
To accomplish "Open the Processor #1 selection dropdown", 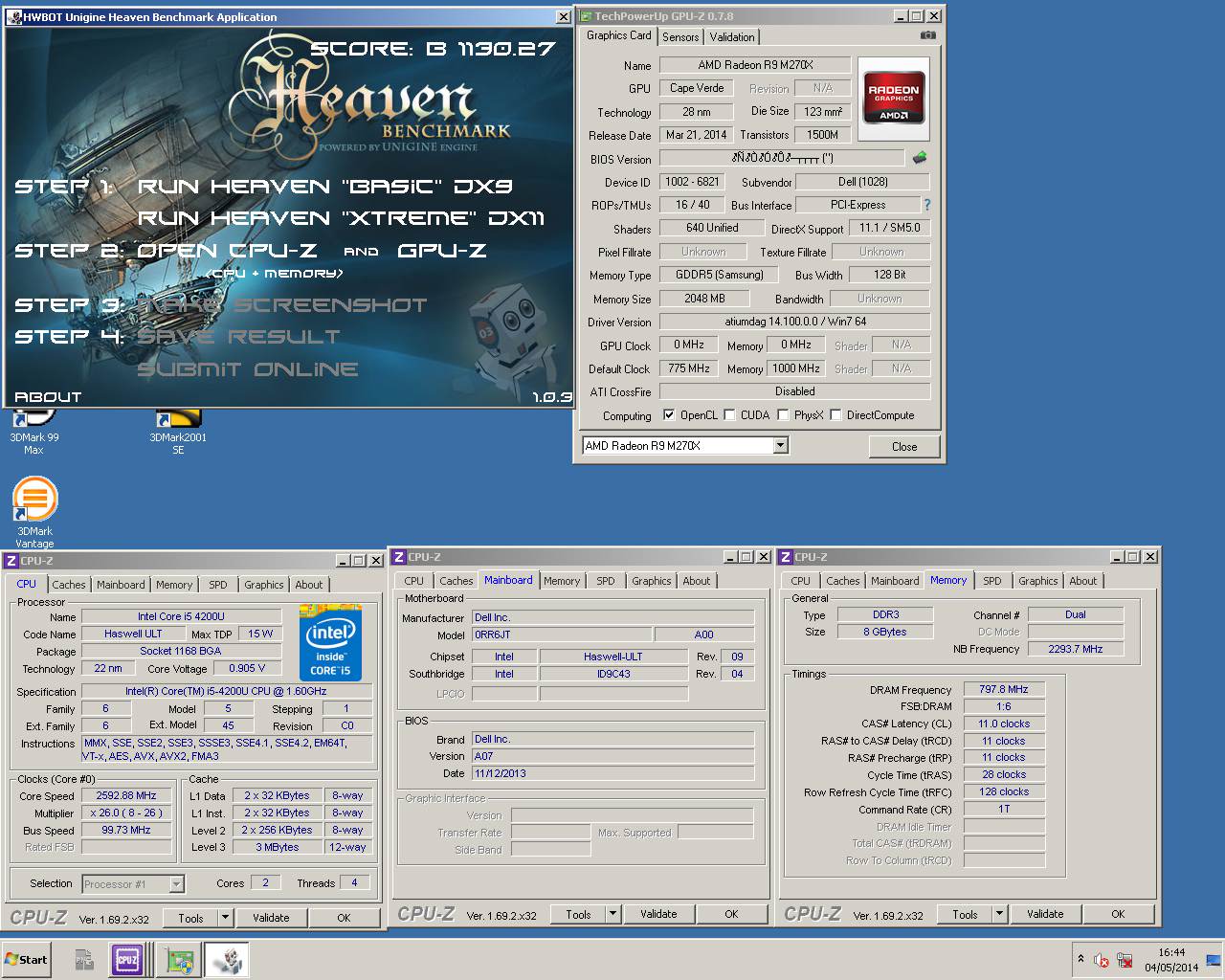I will tap(176, 884).
